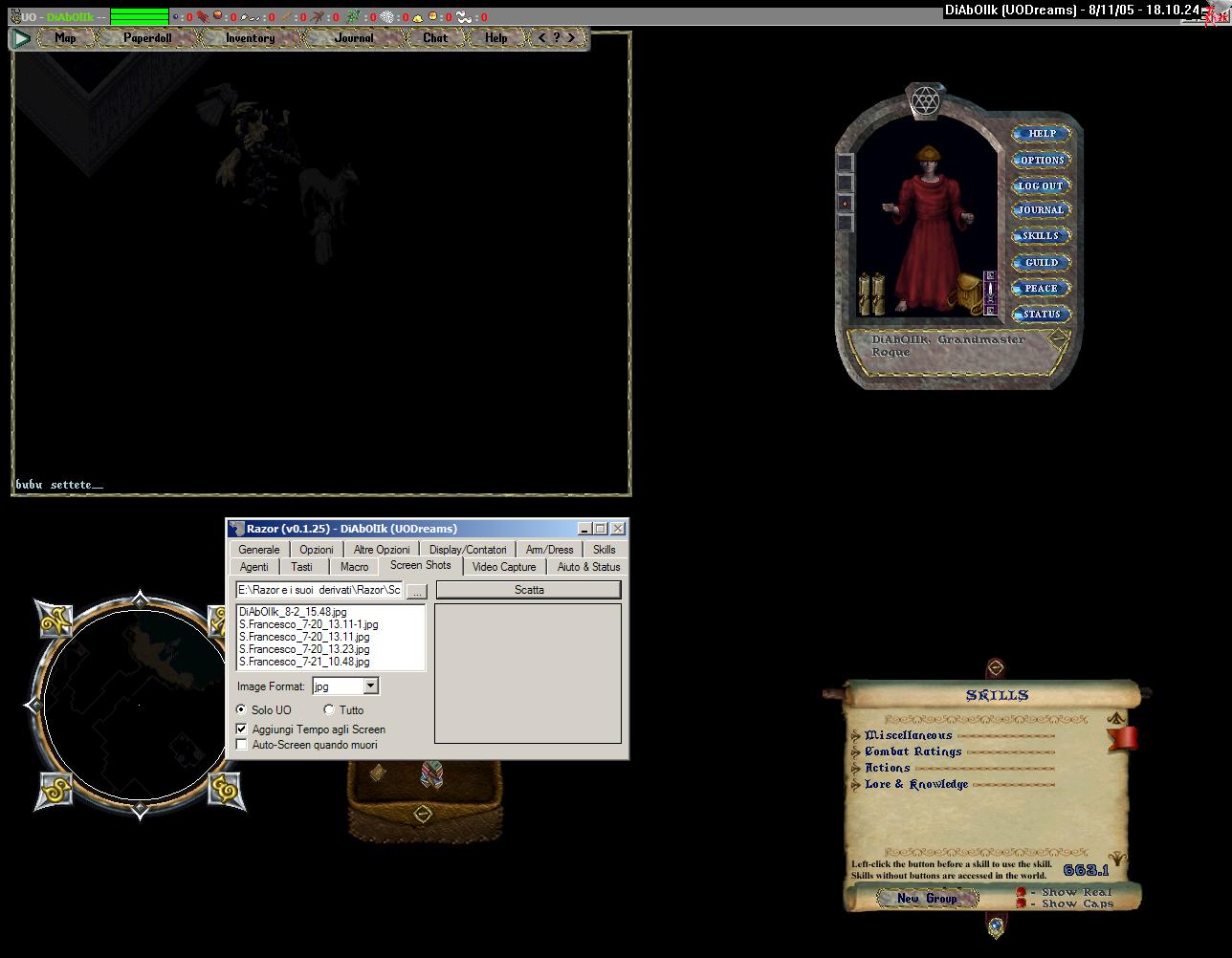This screenshot has width=1232, height=958.
Task: Open the party scroll icons on paperdoll
Action: (871, 294)
